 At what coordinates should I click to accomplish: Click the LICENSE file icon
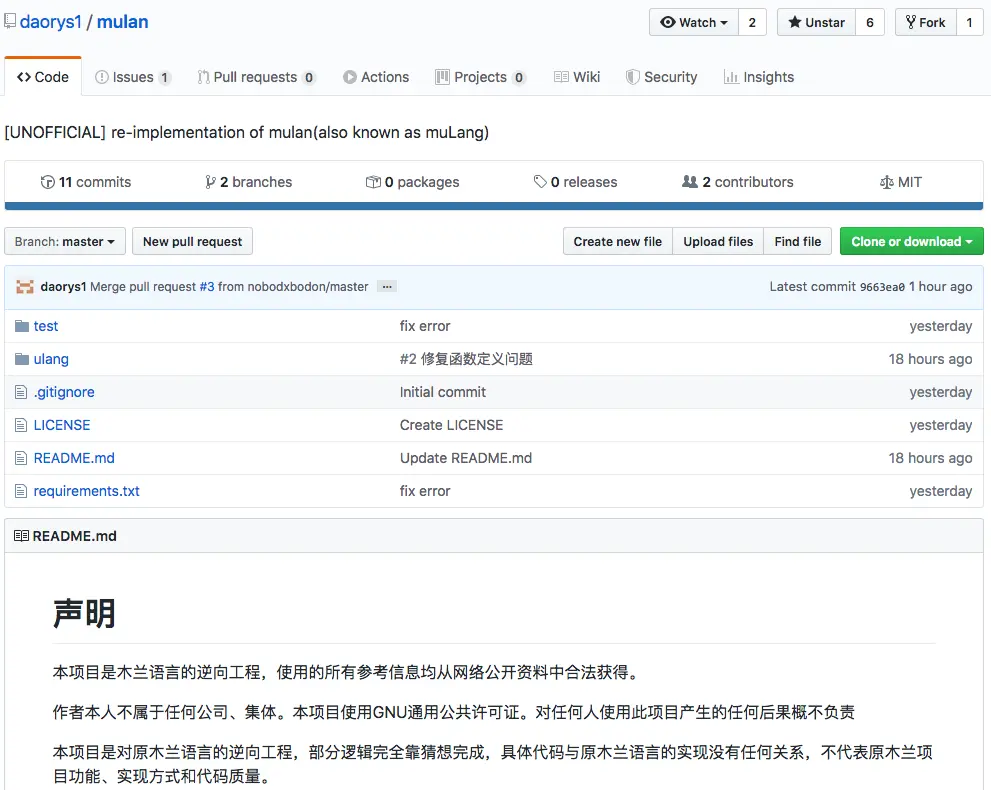click(x=21, y=425)
